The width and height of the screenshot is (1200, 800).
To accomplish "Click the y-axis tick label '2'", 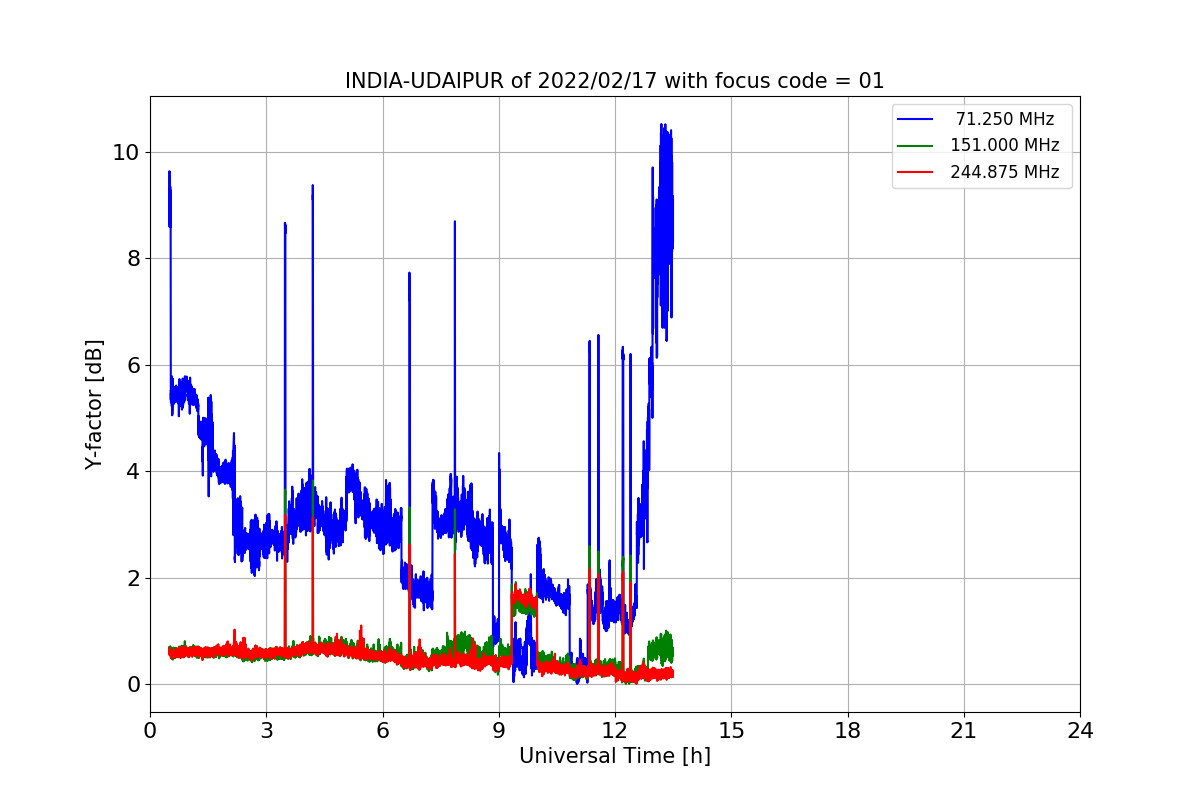I will 132,578.
